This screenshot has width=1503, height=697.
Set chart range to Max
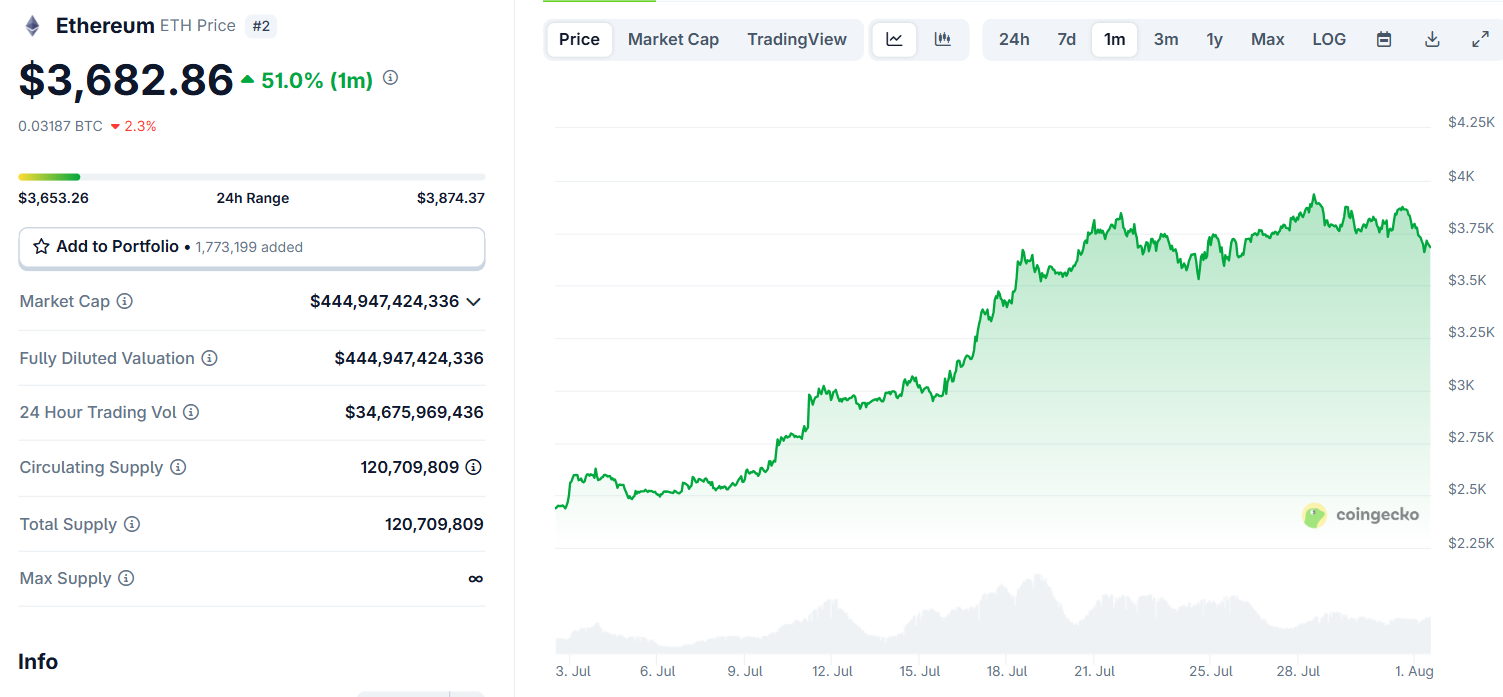click(x=1267, y=40)
